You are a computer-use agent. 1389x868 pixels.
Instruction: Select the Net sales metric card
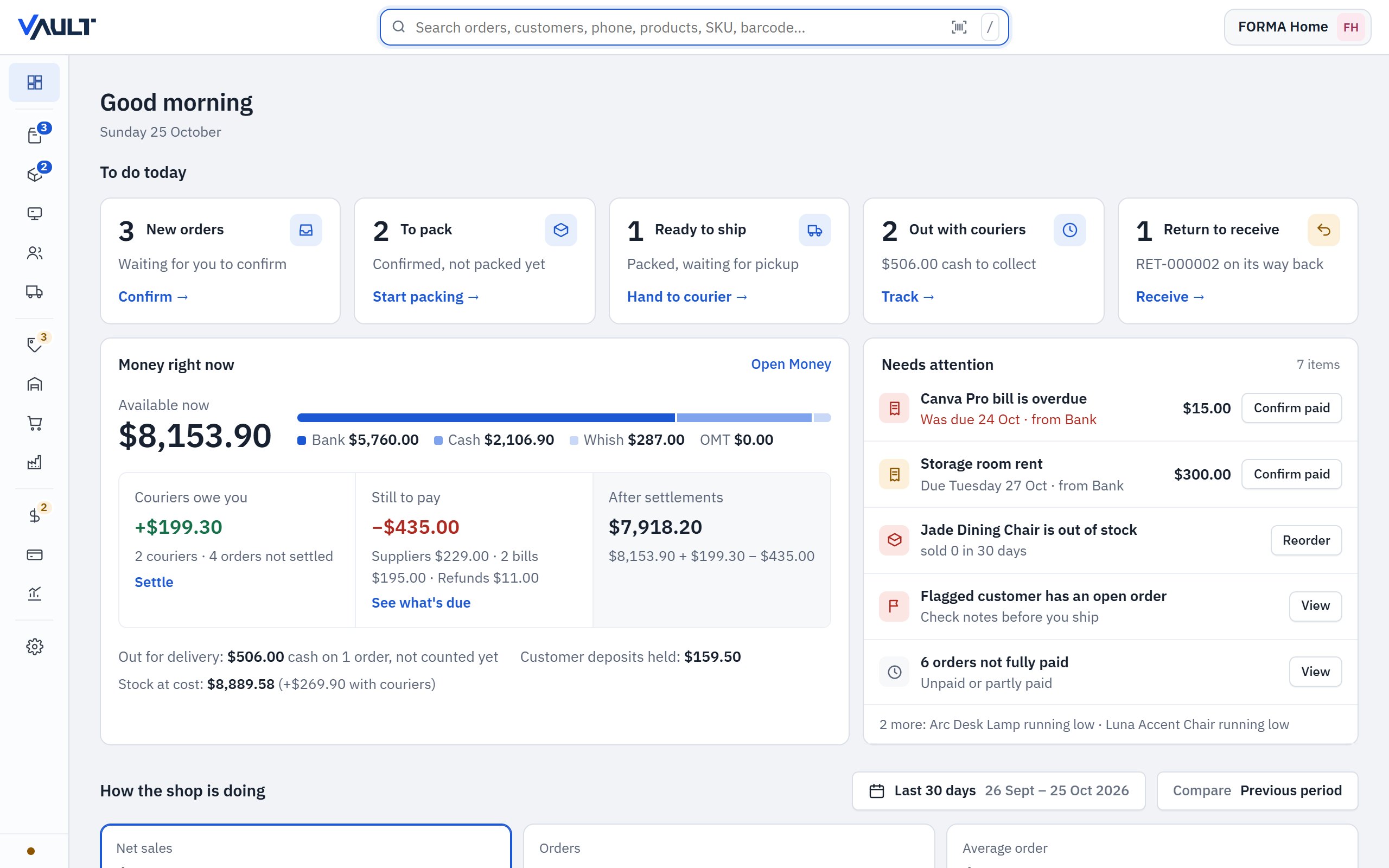click(x=306, y=847)
